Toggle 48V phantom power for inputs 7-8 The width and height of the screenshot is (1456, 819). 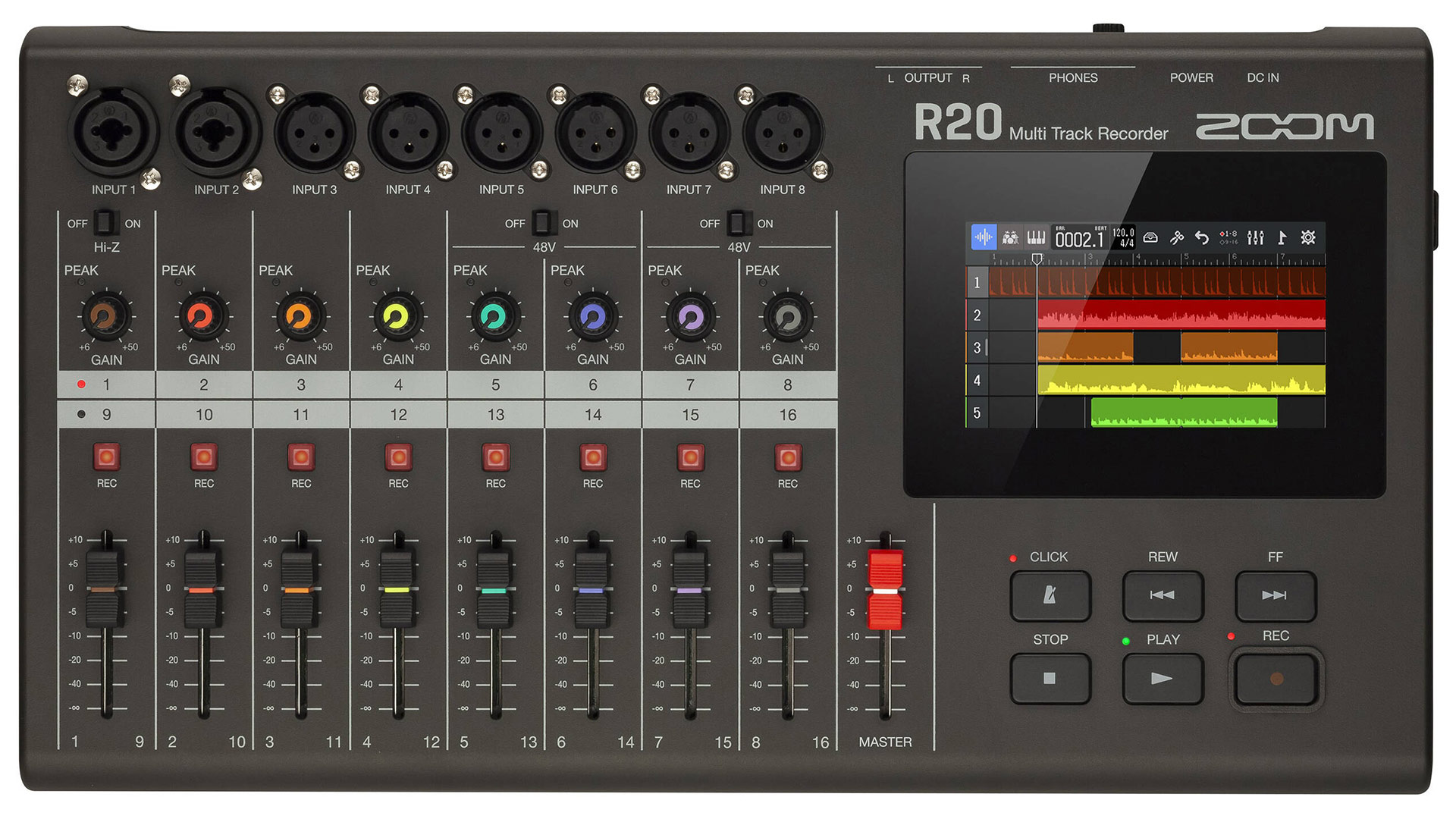(737, 223)
